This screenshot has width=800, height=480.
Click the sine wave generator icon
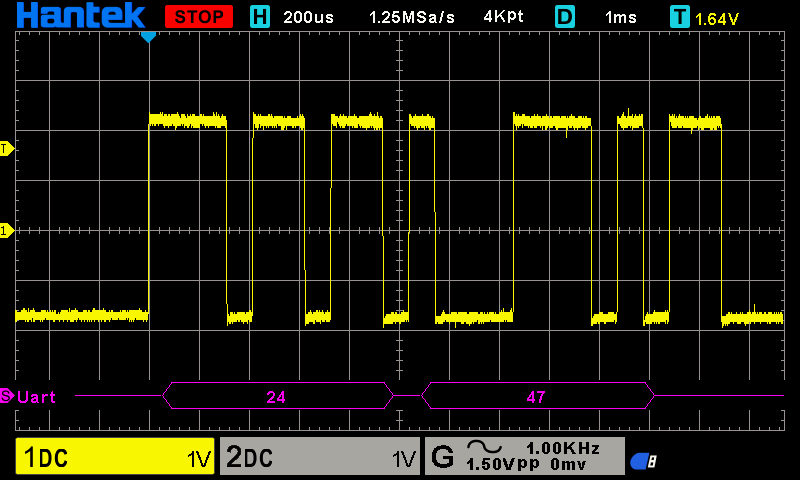coord(485,447)
